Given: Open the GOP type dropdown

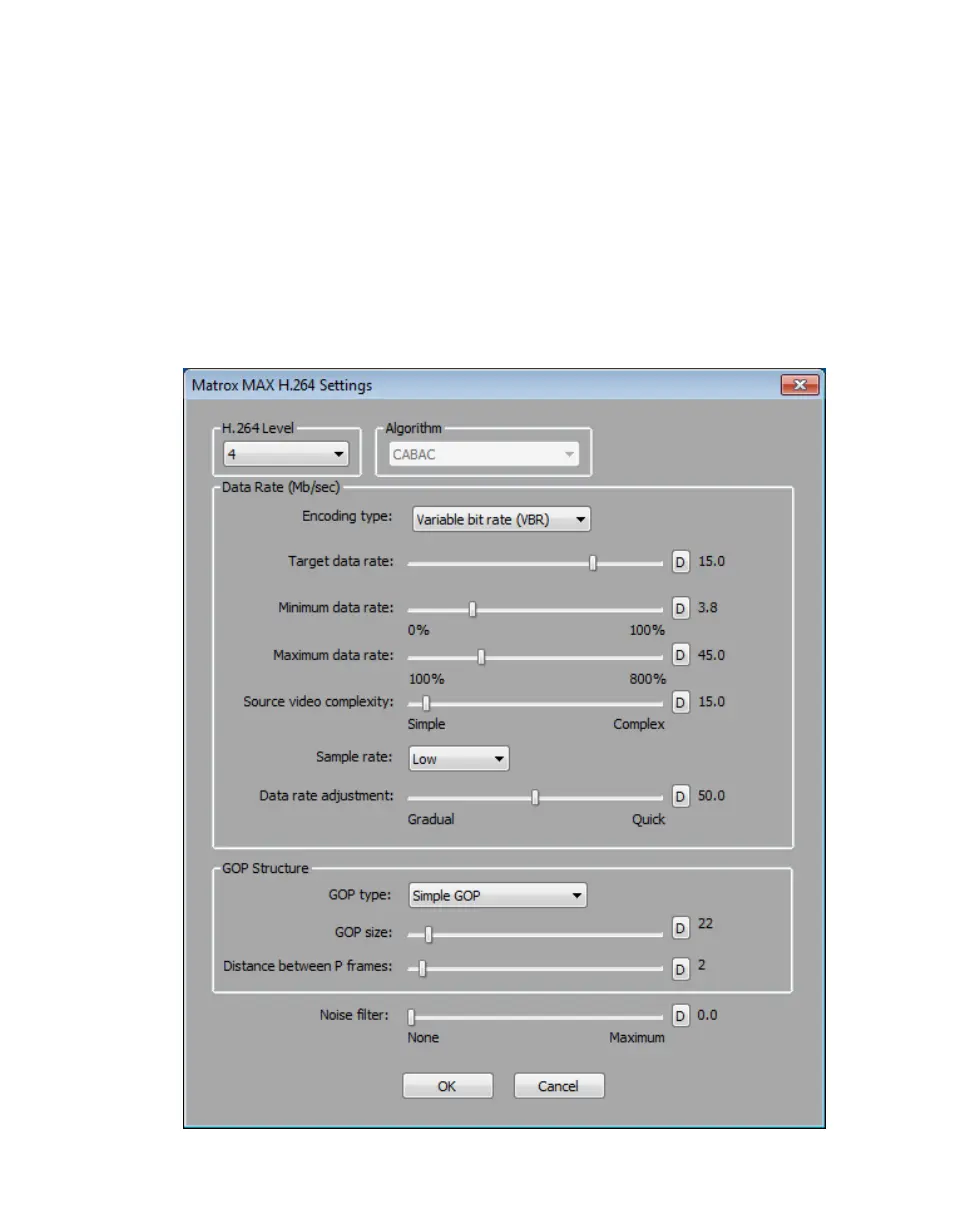Looking at the screenshot, I should coord(498,896).
